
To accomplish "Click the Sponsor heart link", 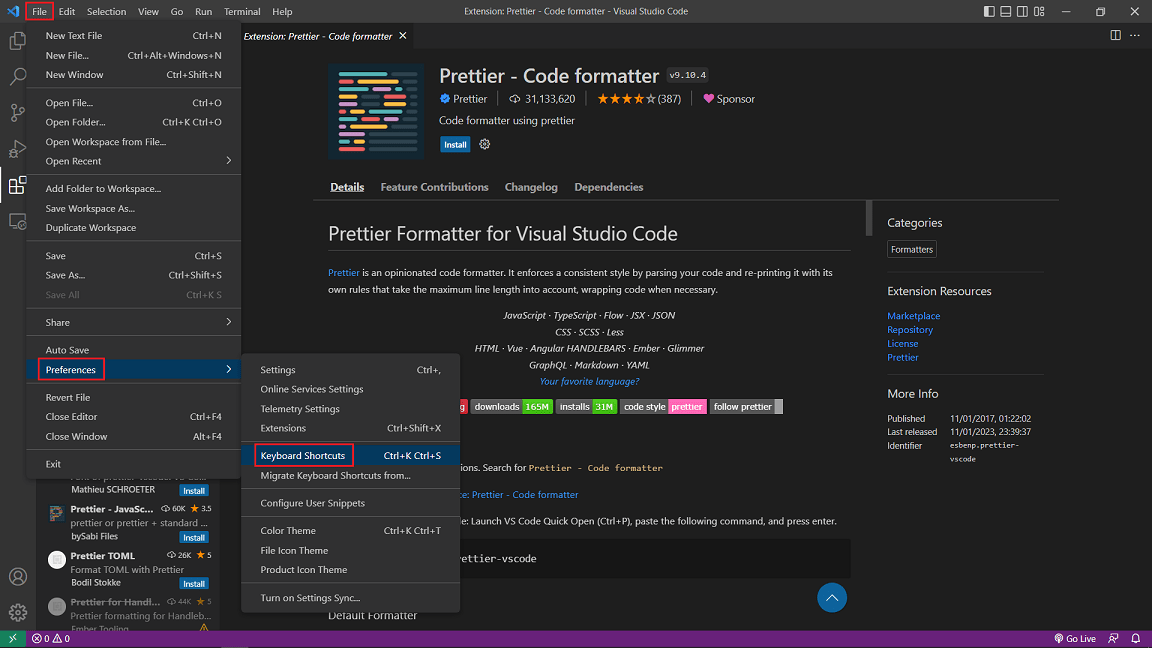I will (729, 98).
